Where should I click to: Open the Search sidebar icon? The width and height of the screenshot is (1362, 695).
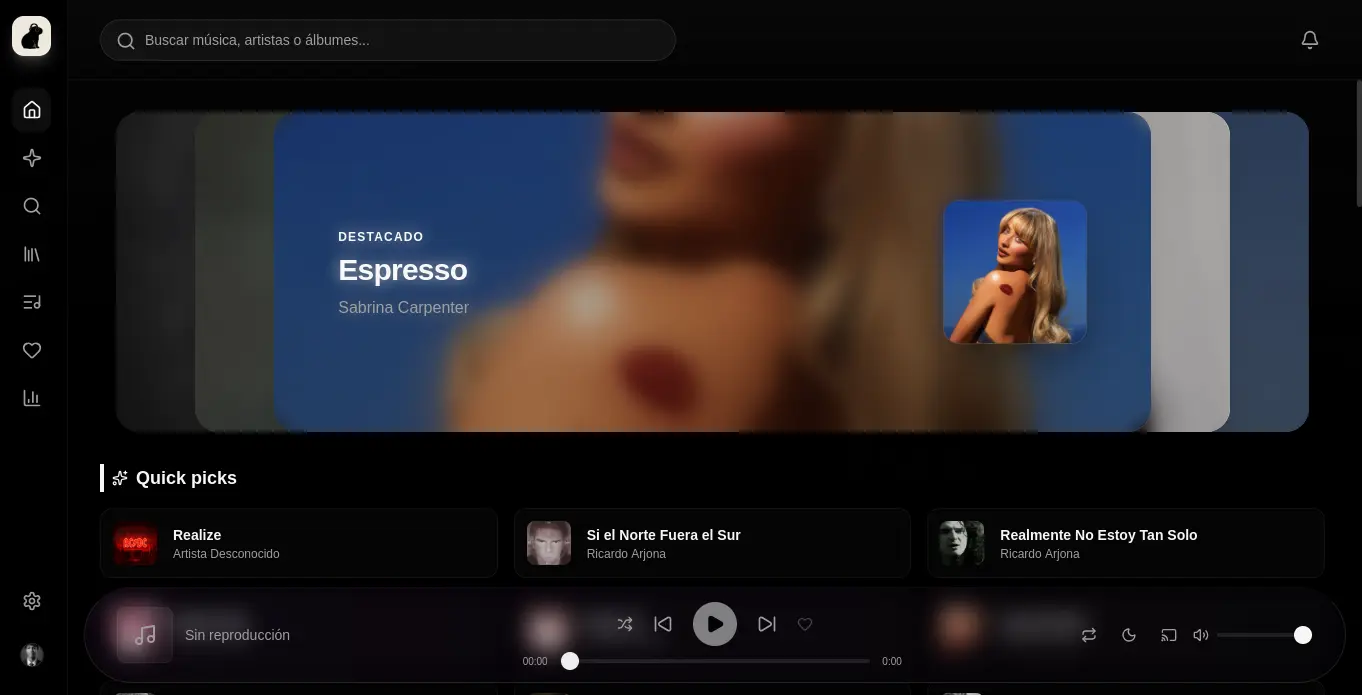tap(32, 206)
